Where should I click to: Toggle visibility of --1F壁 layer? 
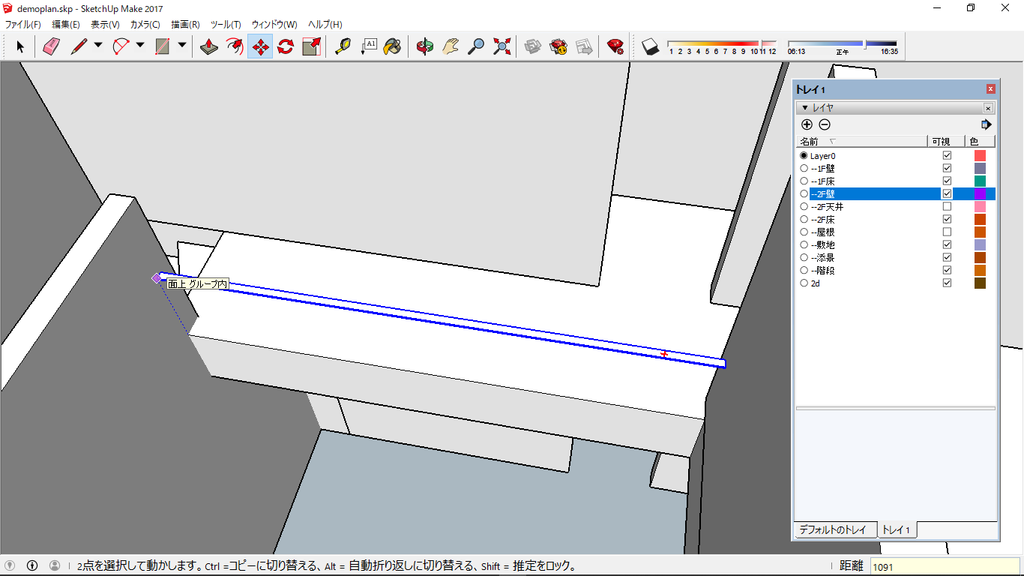pyautogui.click(x=947, y=168)
